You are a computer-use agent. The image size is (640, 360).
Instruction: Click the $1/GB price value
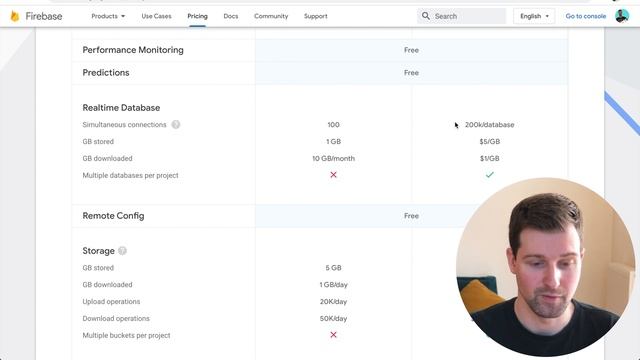(489, 158)
